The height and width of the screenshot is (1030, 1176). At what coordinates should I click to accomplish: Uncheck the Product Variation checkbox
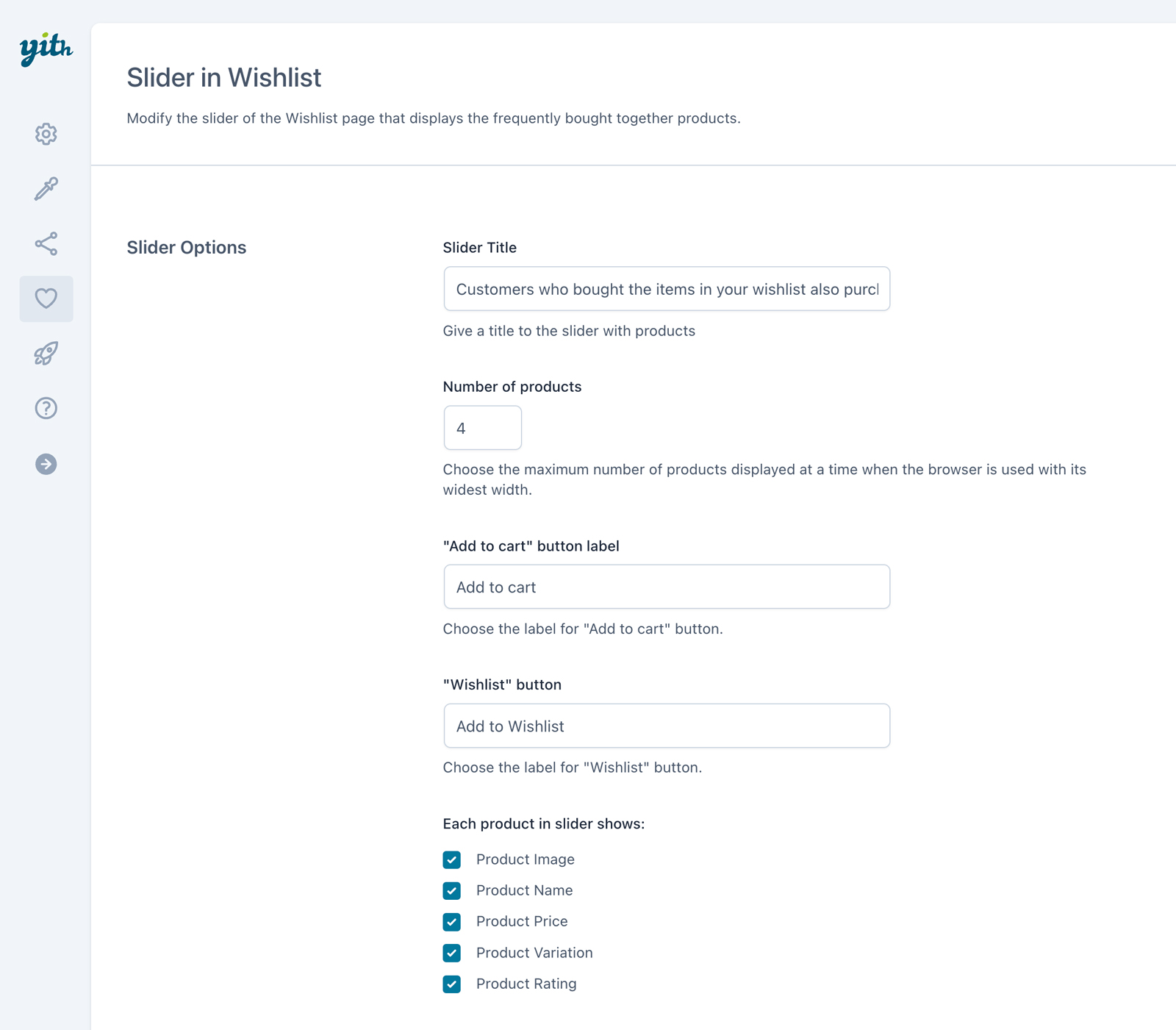(x=452, y=953)
